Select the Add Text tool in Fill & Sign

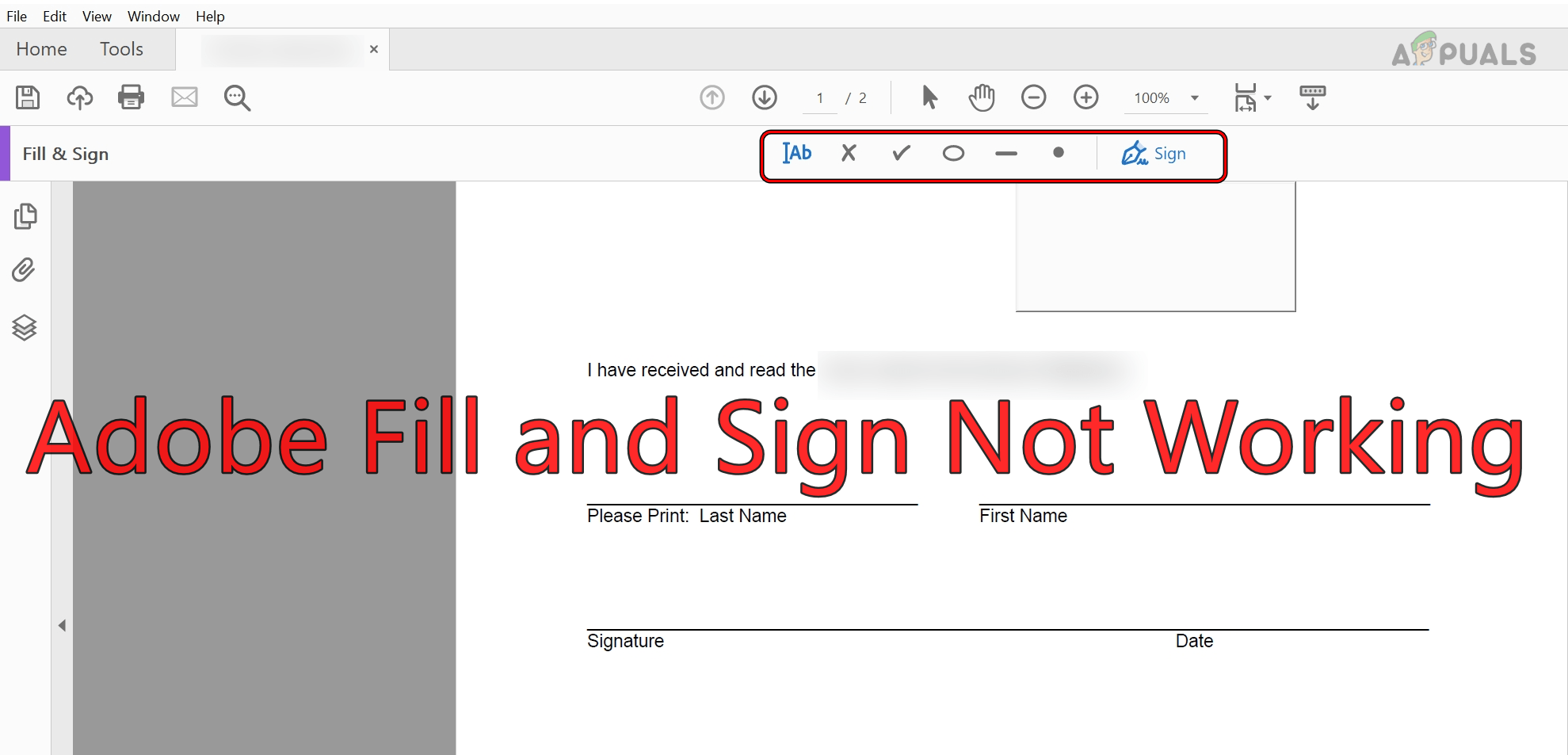pyautogui.click(x=797, y=153)
